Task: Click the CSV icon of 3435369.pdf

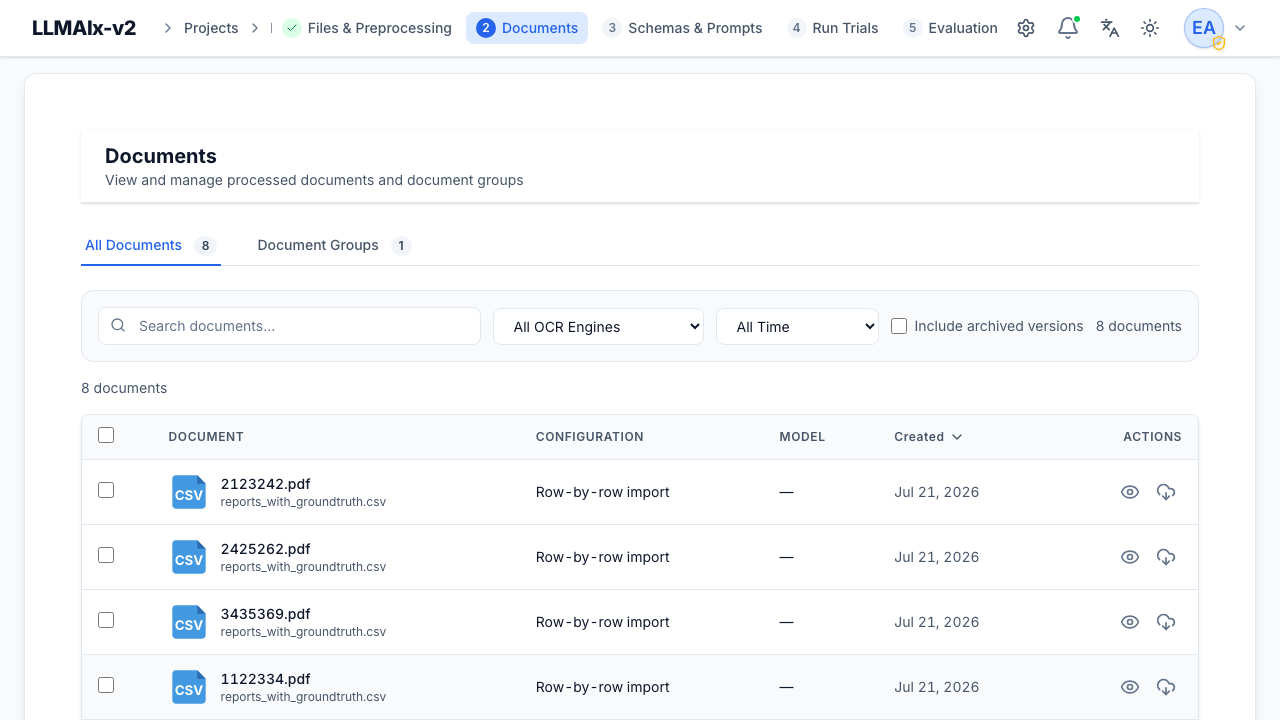Action: coord(189,622)
